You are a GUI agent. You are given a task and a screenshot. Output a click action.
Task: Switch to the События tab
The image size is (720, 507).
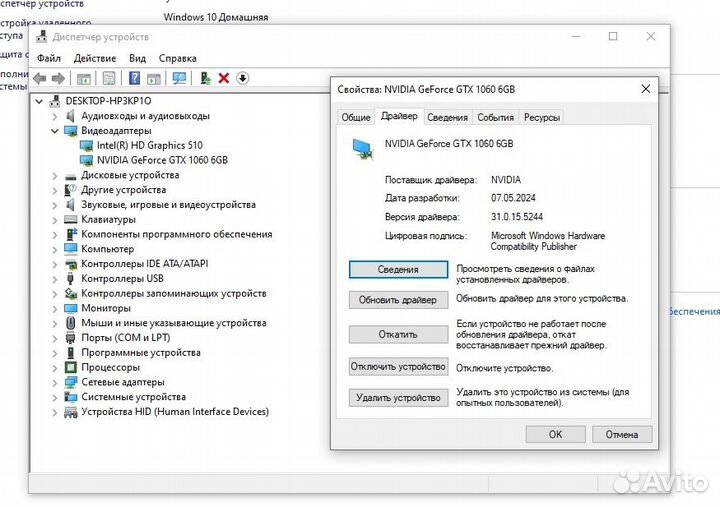tap(495, 118)
